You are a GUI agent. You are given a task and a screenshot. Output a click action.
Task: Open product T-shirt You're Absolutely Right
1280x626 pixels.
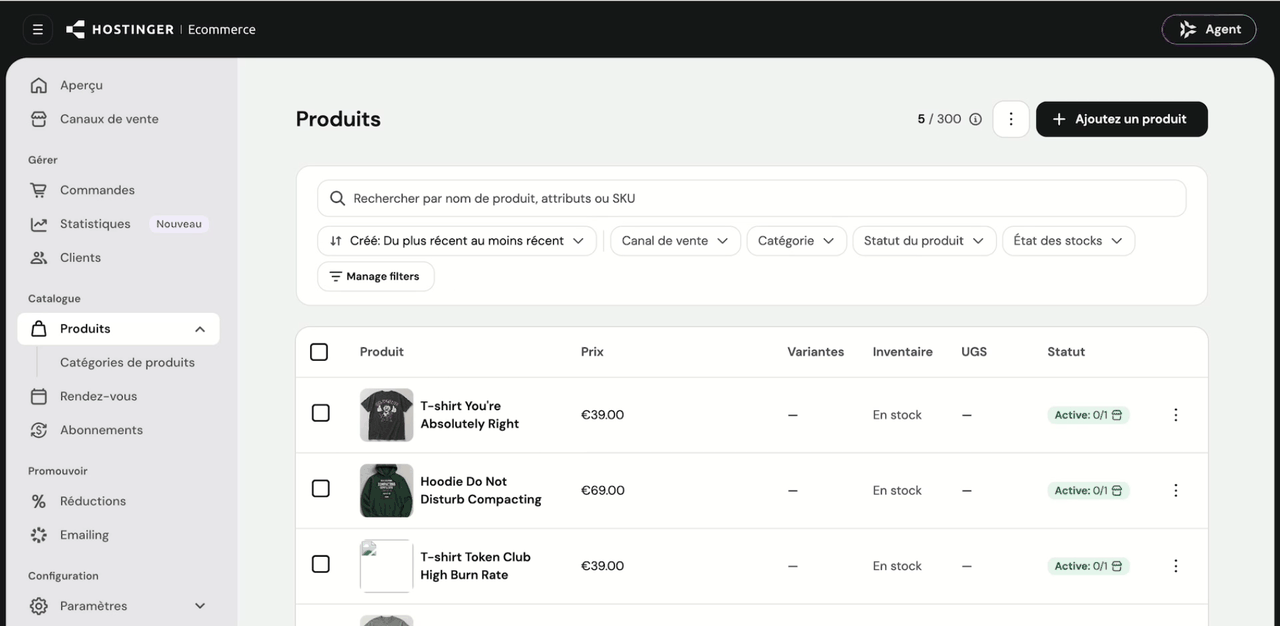469,415
